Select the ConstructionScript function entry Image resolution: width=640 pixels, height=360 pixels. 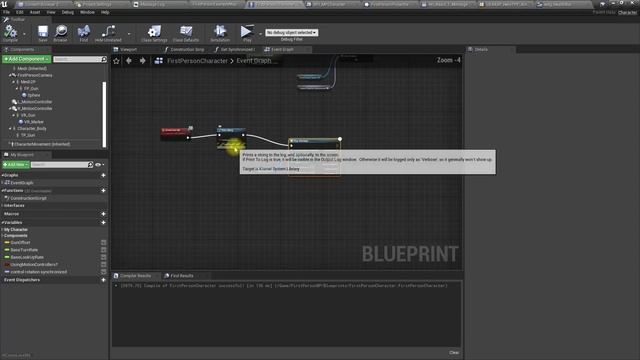coord(28,198)
